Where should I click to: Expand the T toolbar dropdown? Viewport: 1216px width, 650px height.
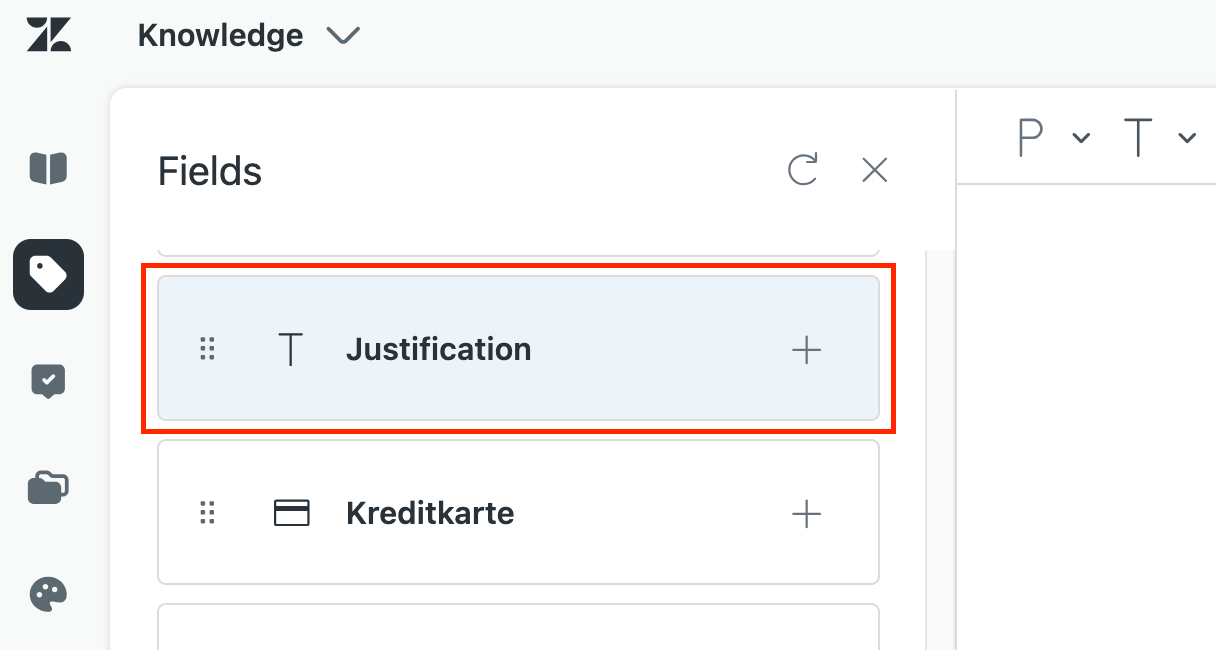click(x=1187, y=138)
